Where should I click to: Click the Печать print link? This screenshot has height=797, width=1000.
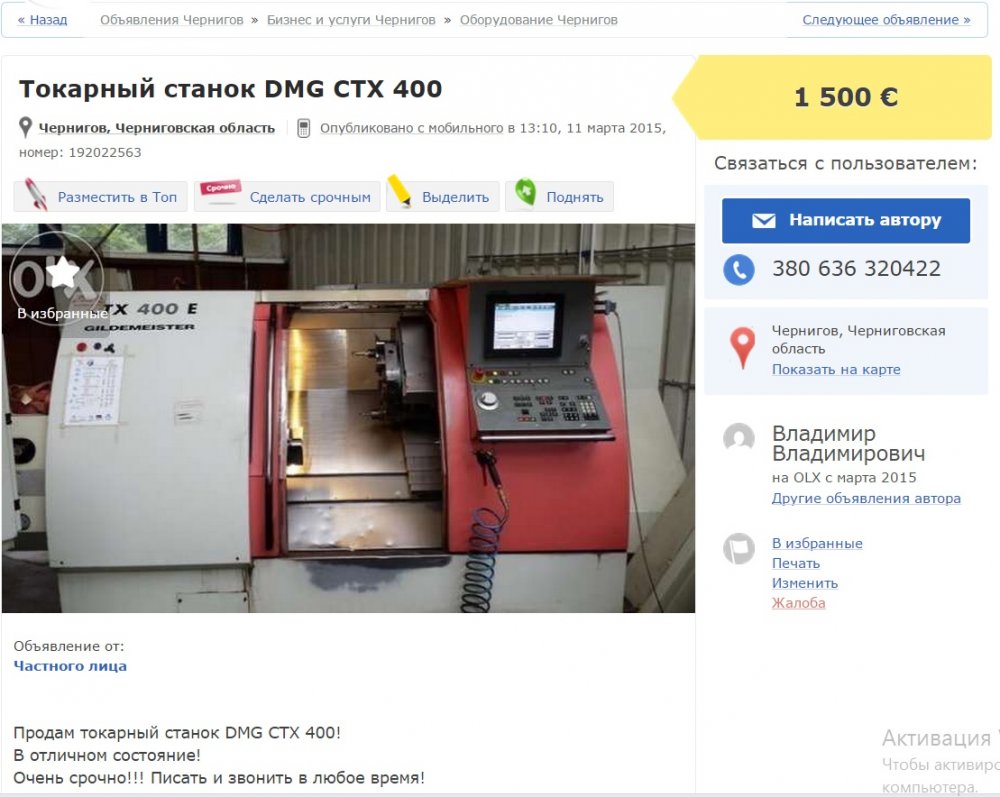(x=796, y=563)
